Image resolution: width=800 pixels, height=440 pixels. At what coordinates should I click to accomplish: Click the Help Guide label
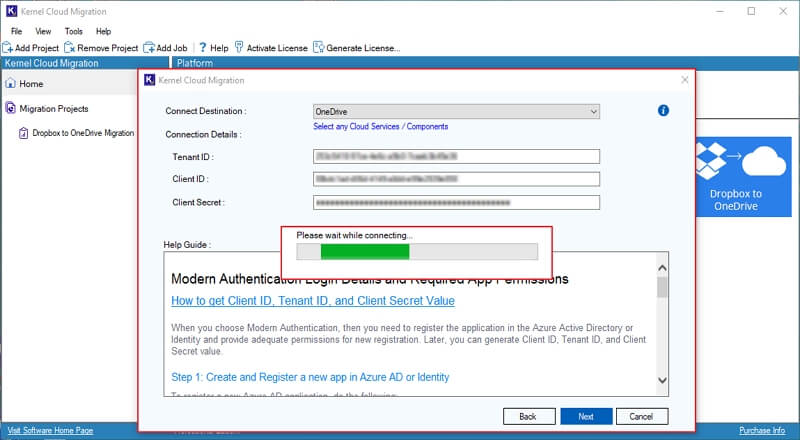[x=187, y=245]
